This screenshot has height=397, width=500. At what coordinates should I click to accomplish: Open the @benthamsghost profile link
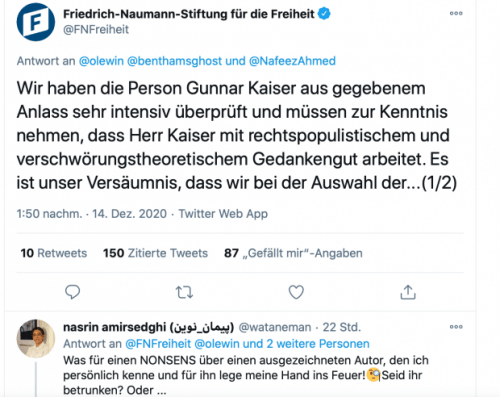174,61
